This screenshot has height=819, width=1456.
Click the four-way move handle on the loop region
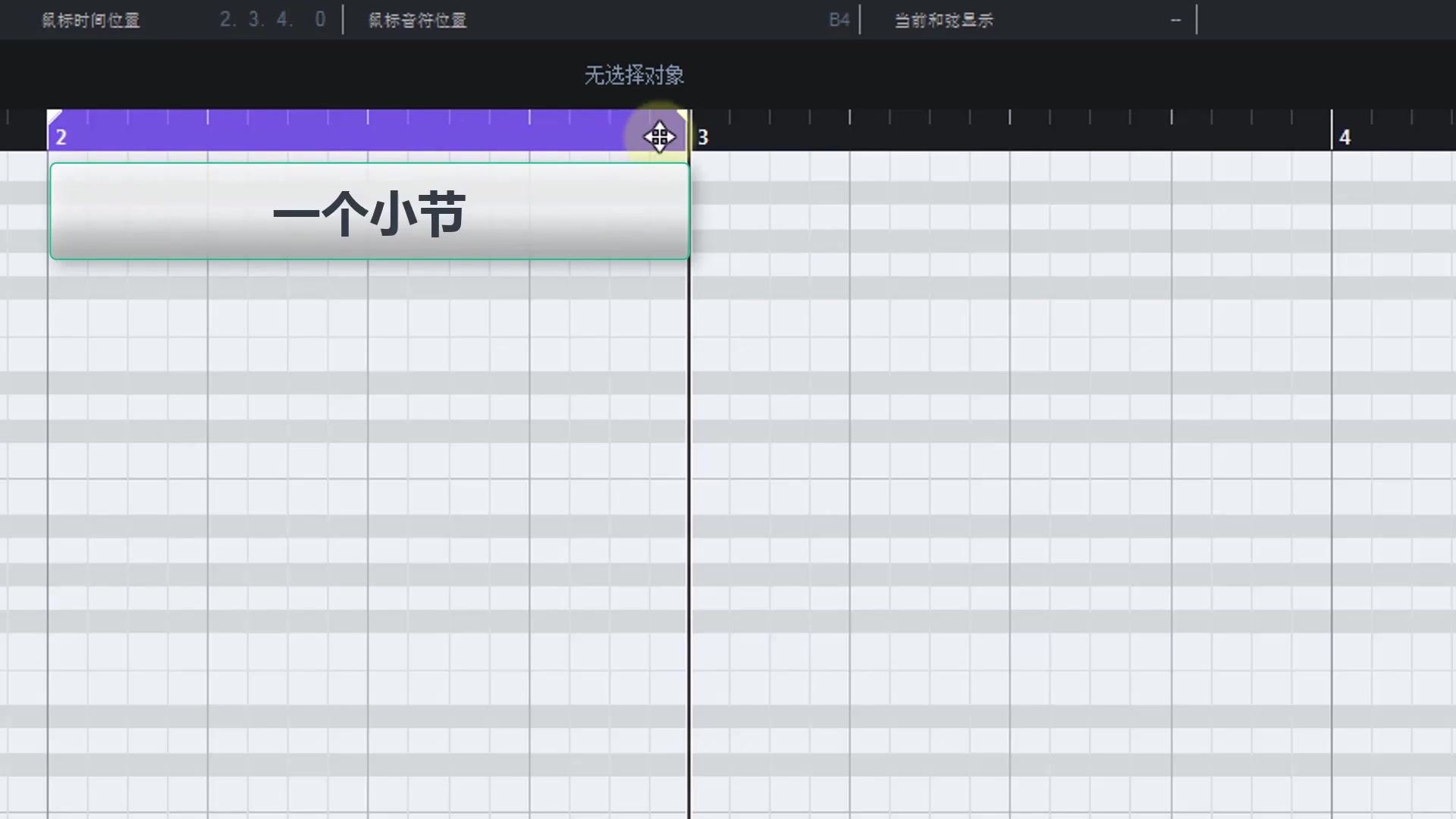[659, 137]
